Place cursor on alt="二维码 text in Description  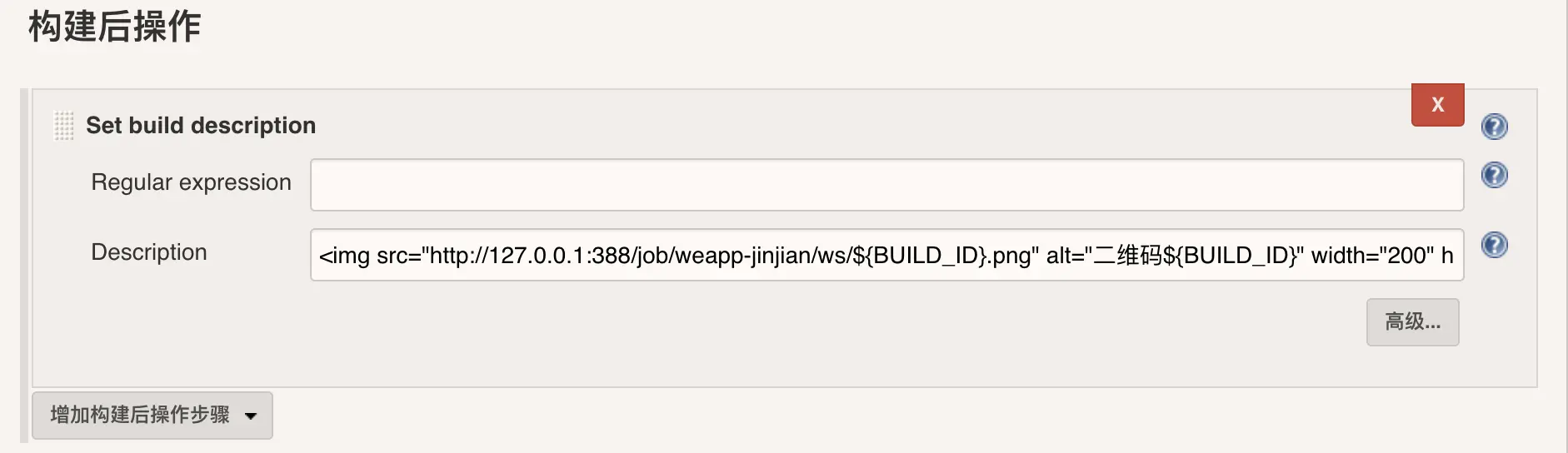[1104, 256]
